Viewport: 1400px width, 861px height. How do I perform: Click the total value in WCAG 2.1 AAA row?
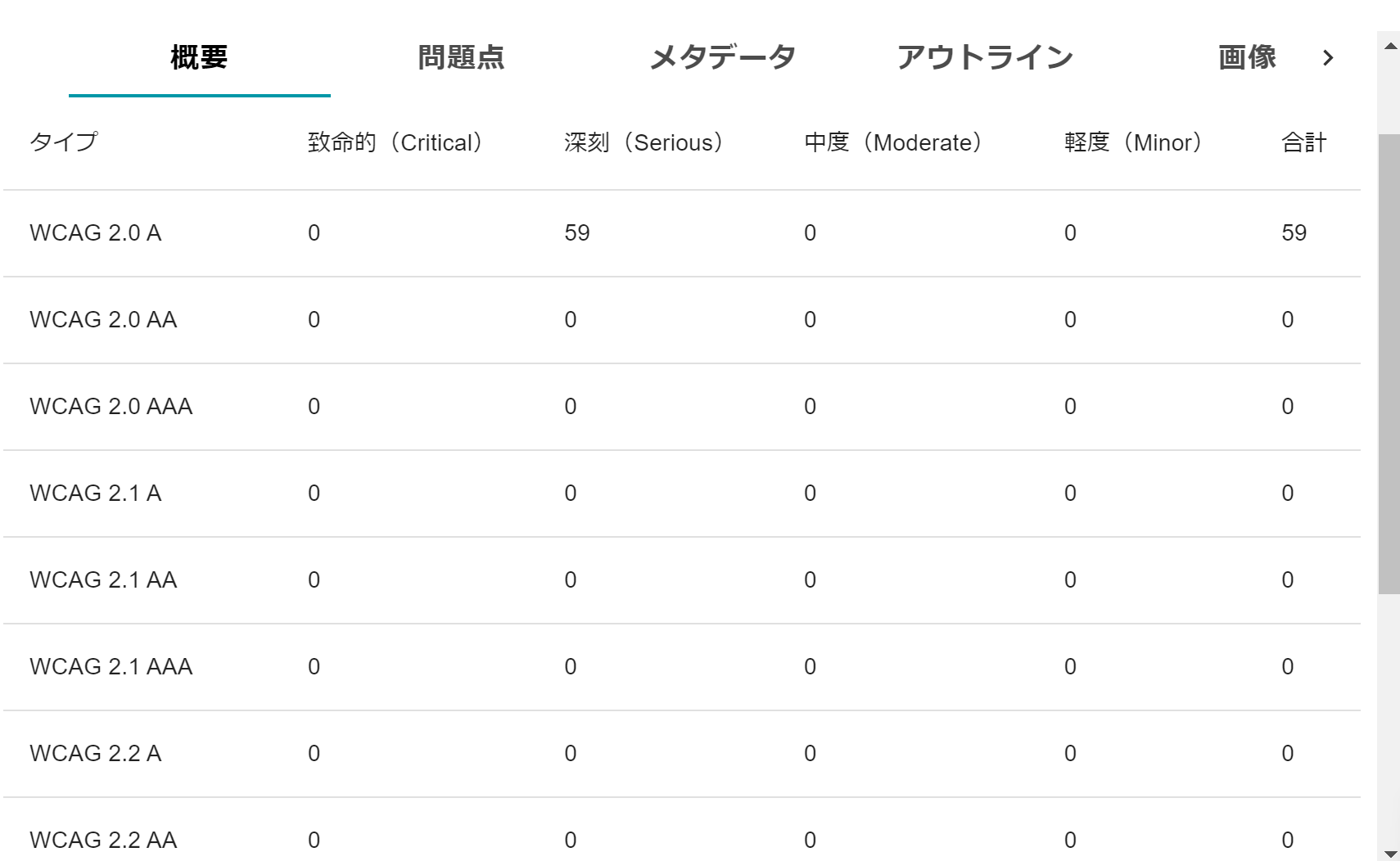pos(1288,667)
